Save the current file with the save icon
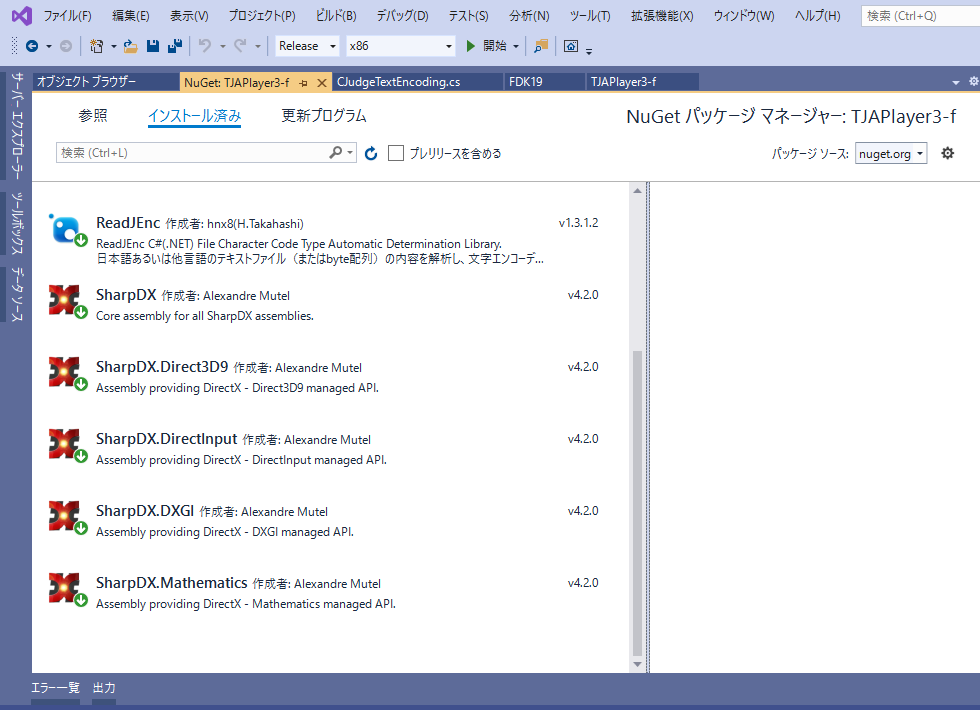 (x=152, y=45)
